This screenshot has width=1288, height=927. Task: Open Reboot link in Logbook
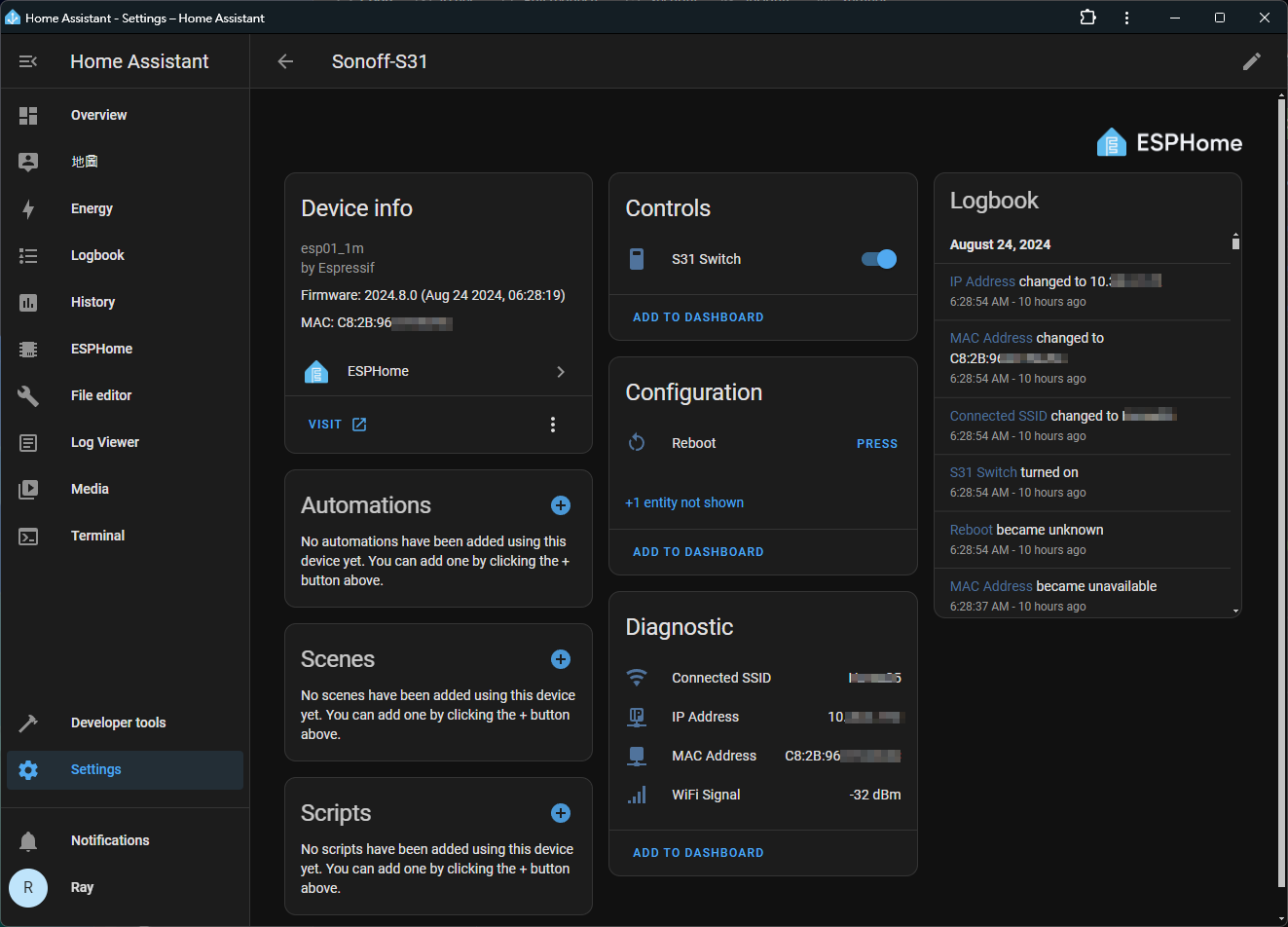[972, 530]
